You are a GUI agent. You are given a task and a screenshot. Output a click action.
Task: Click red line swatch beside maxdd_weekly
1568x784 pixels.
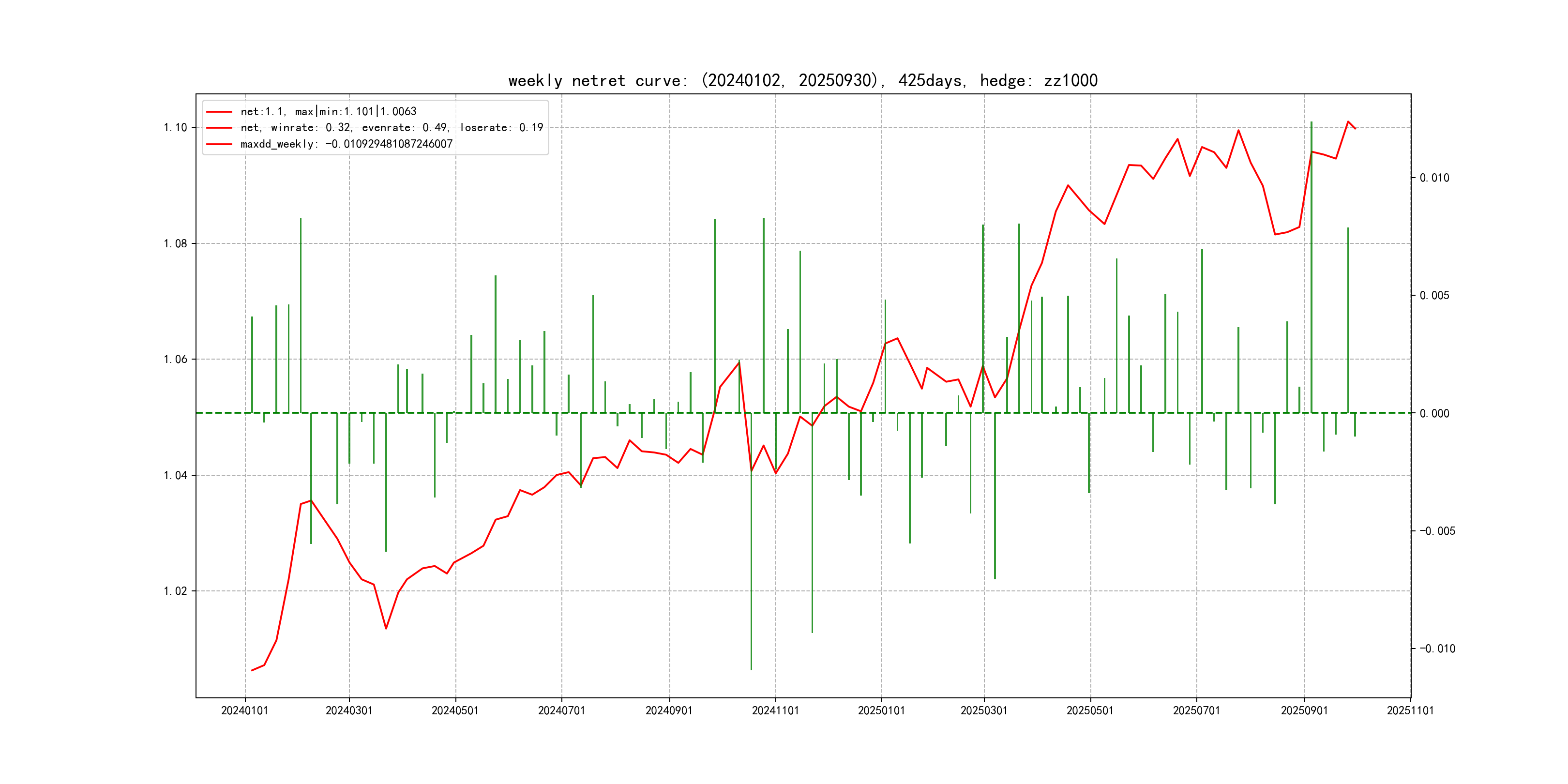219,144
